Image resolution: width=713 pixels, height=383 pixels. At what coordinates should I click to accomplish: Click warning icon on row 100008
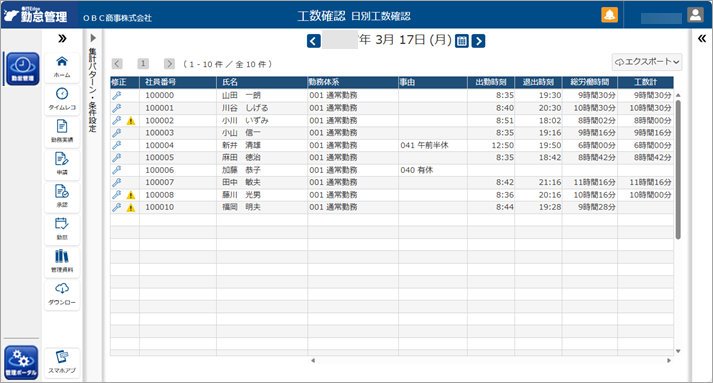pos(131,195)
